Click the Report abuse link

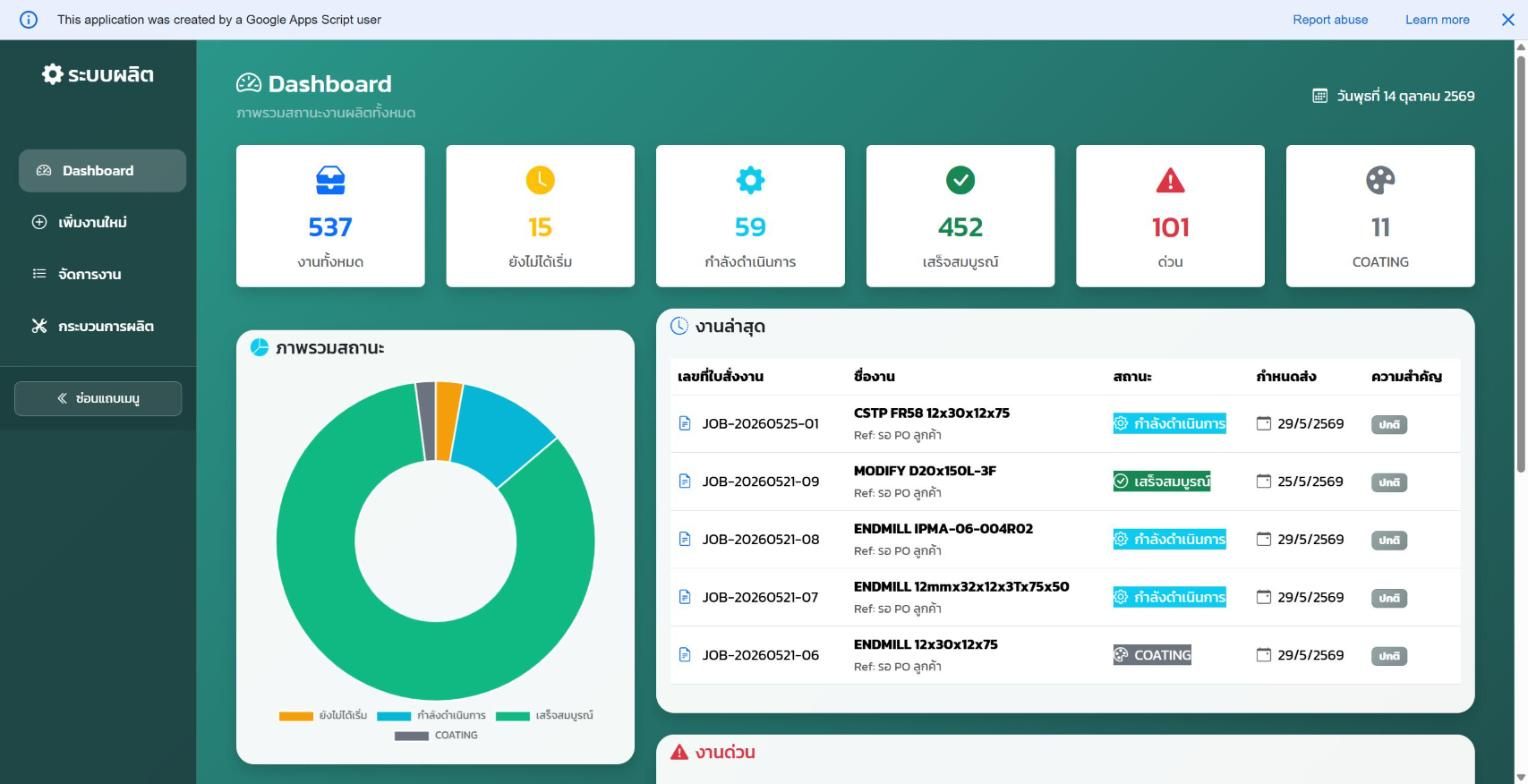(1330, 20)
